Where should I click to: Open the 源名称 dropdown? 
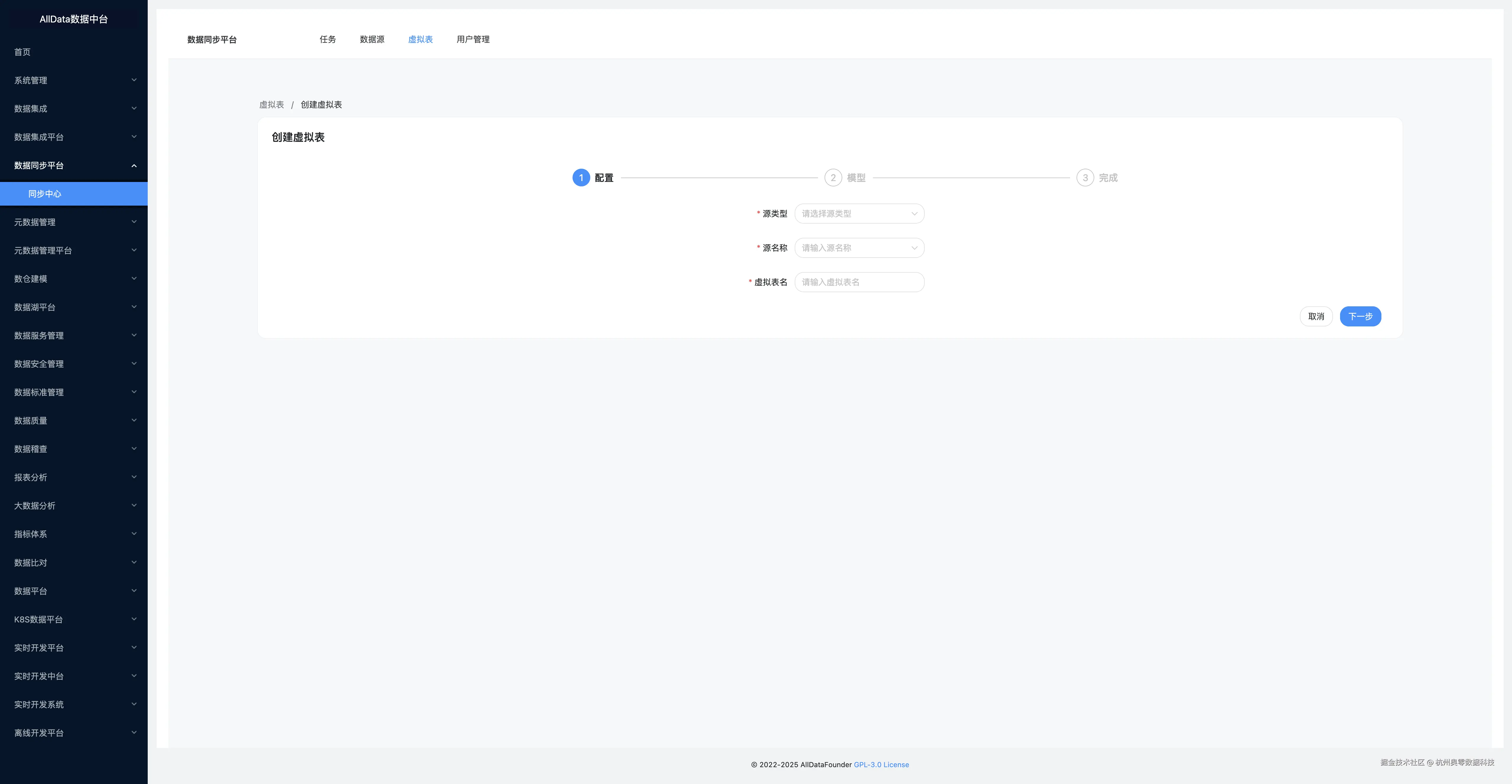(x=859, y=248)
